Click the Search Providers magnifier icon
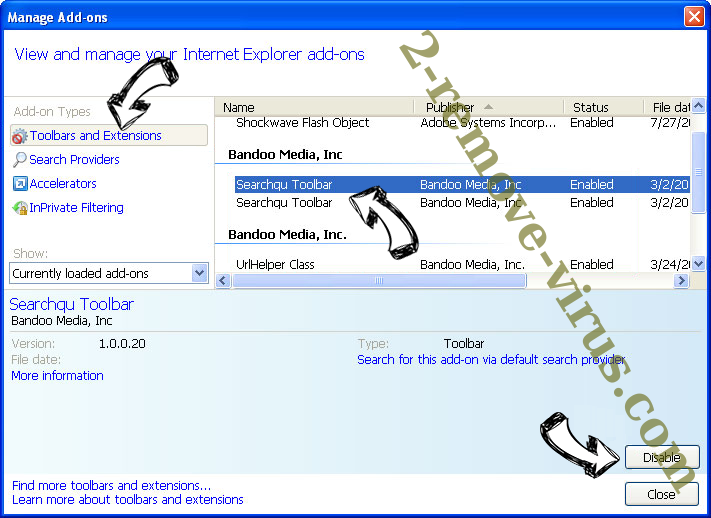The height and width of the screenshot is (518, 711). pyautogui.click(x=19, y=160)
